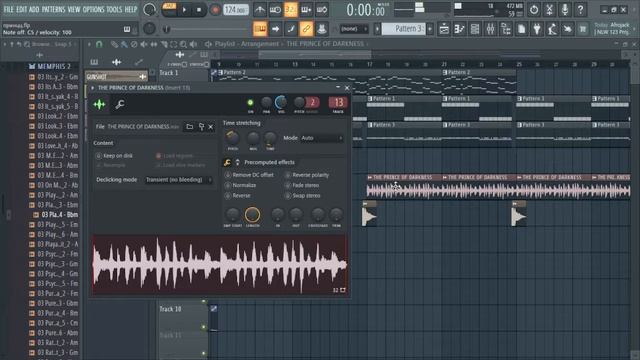
Task: Open the project info page icon
Action: [521, 29]
